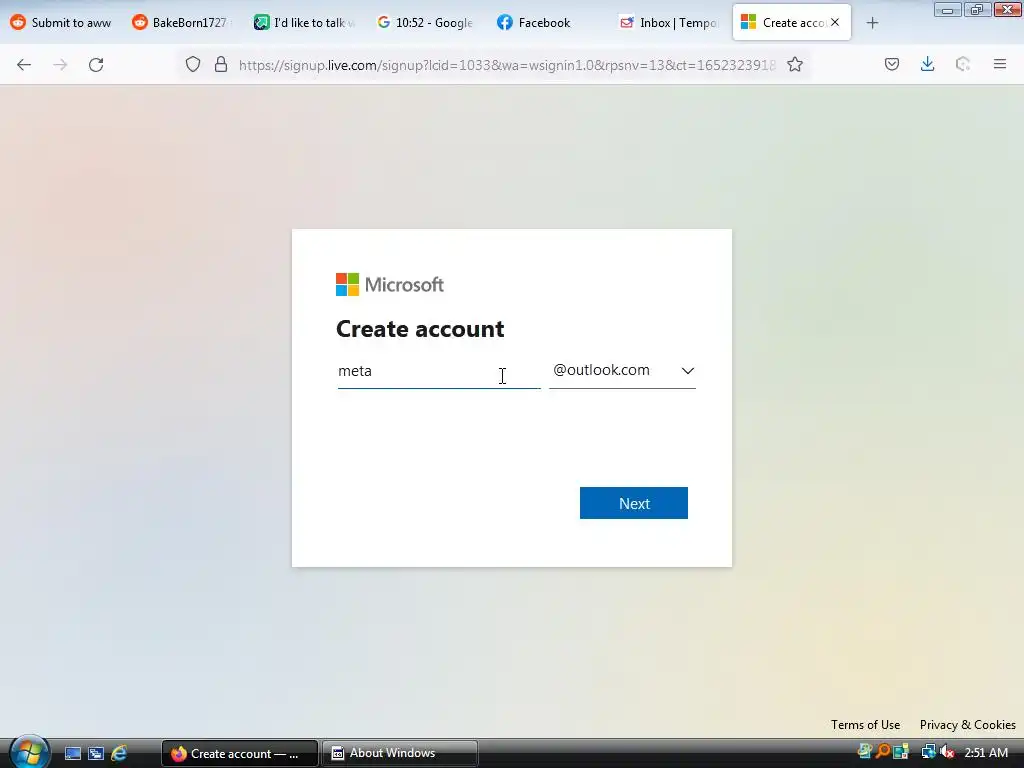
Task: Click the Next button
Action: [633, 503]
